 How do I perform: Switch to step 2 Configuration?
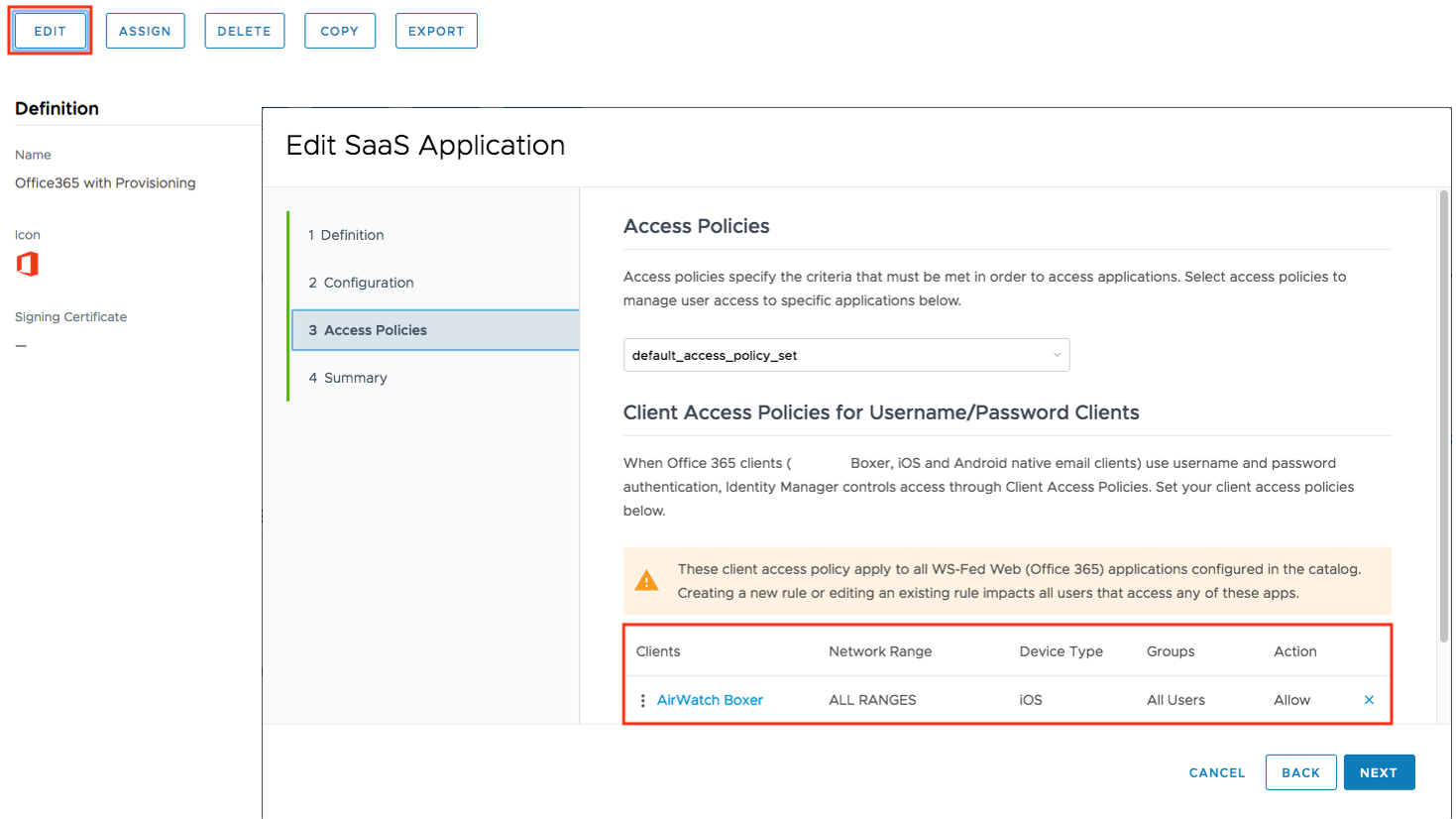click(x=368, y=283)
